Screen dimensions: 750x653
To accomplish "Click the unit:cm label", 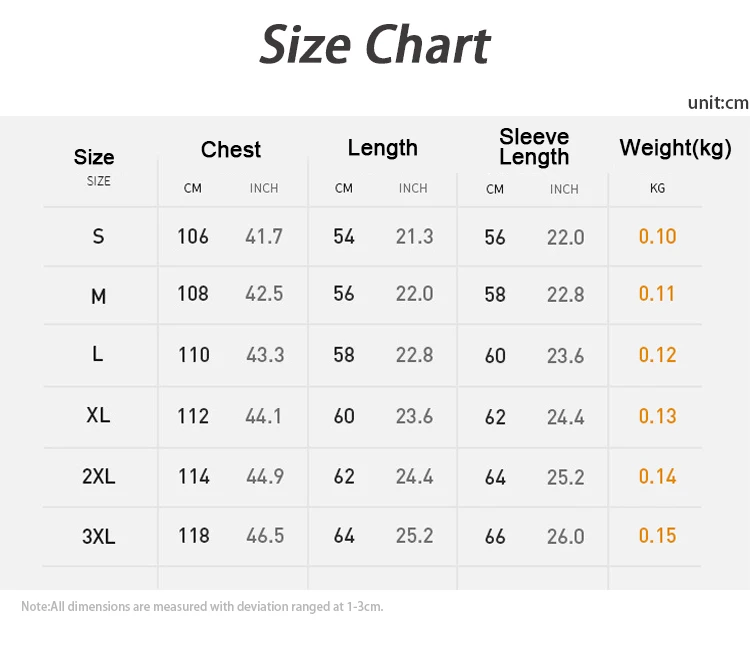I will [x=717, y=102].
